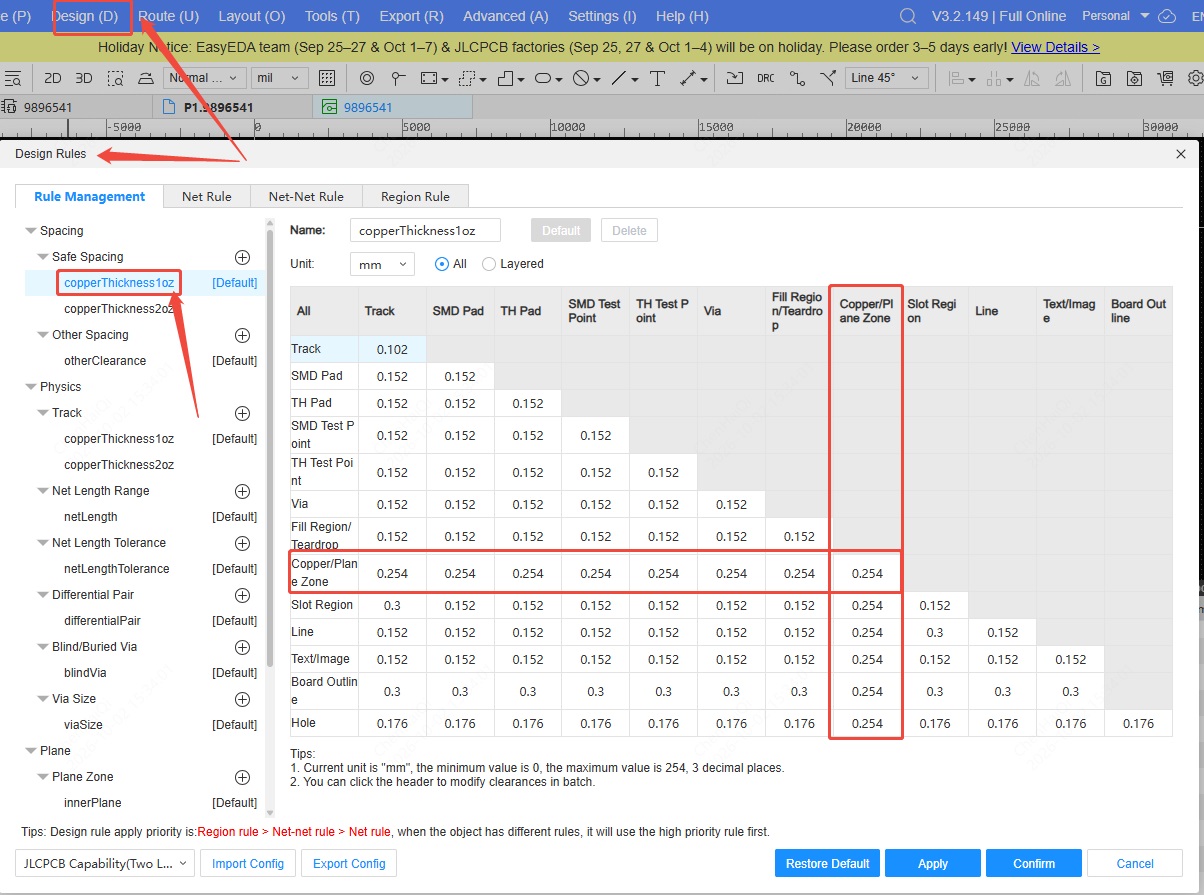Open the Net-Net Rule tab
1204x895 pixels.
point(306,197)
